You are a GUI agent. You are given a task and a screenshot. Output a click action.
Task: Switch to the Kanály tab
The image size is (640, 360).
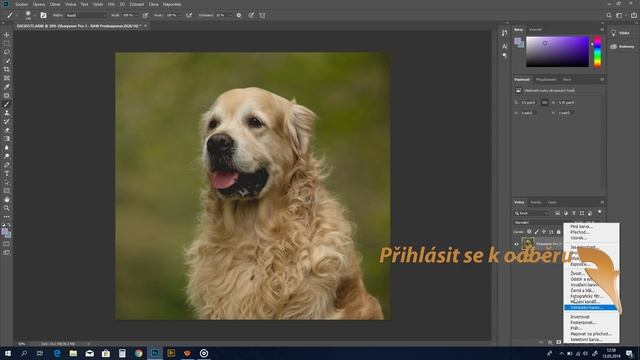[x=535, y=202]
